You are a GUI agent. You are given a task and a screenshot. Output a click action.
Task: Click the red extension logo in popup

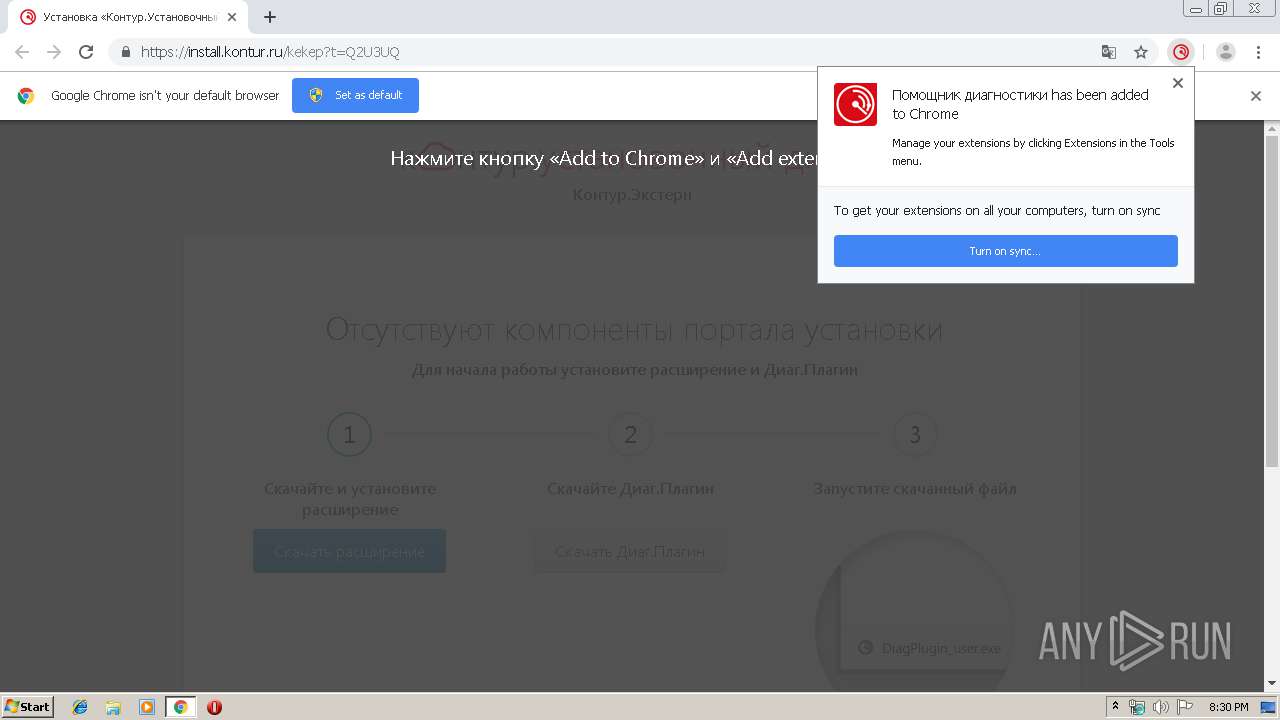855,104
